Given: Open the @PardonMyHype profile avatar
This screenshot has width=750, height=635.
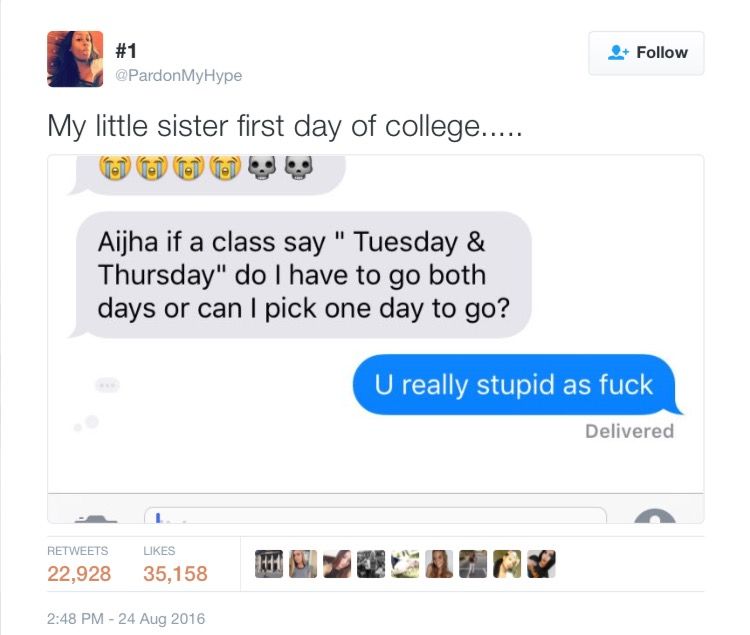Looking at the screenshot, I should click(x=75, y=59).
